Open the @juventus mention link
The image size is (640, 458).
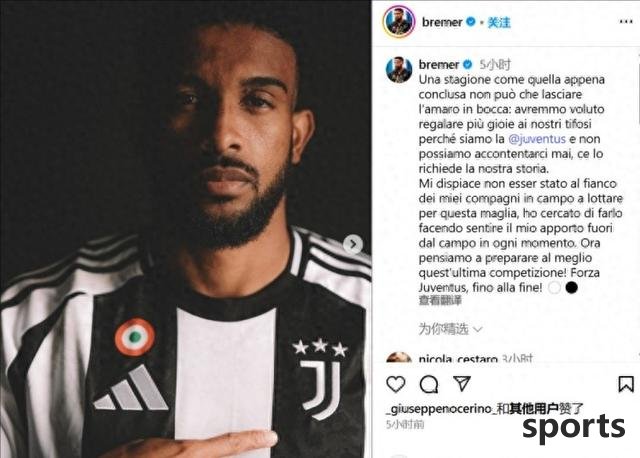pos(537,139)
